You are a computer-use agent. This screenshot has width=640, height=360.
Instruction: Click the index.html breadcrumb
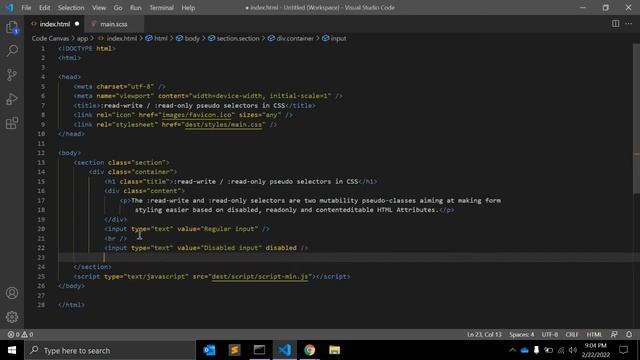(x=118, y=38)
